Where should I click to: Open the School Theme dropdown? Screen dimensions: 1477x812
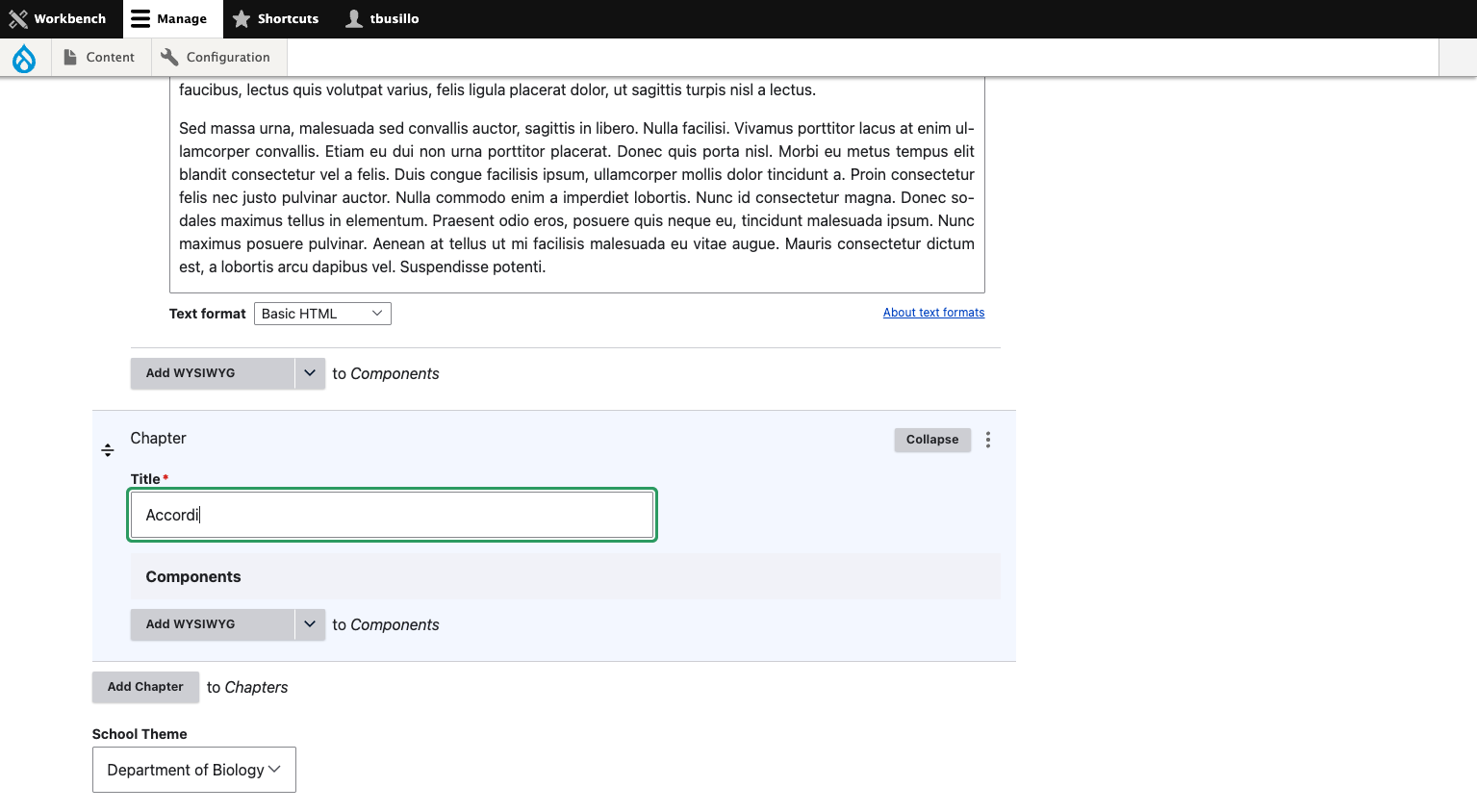194,770
